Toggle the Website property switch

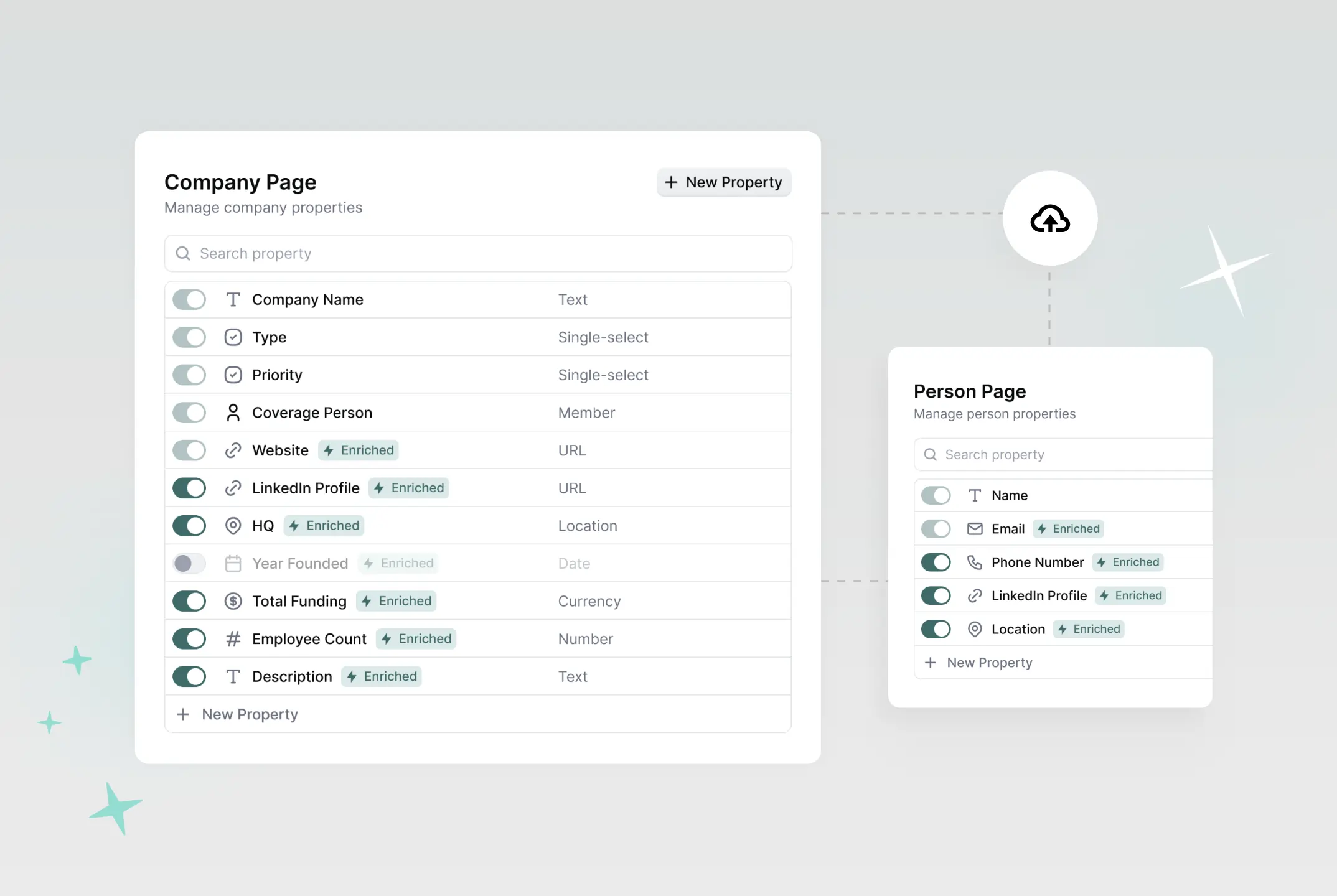pyautogui.click(x=189, y=450)
